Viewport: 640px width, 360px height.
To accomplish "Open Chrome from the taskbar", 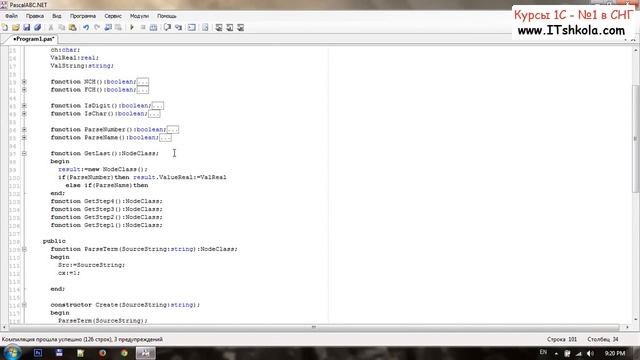I will coord(124,353).
